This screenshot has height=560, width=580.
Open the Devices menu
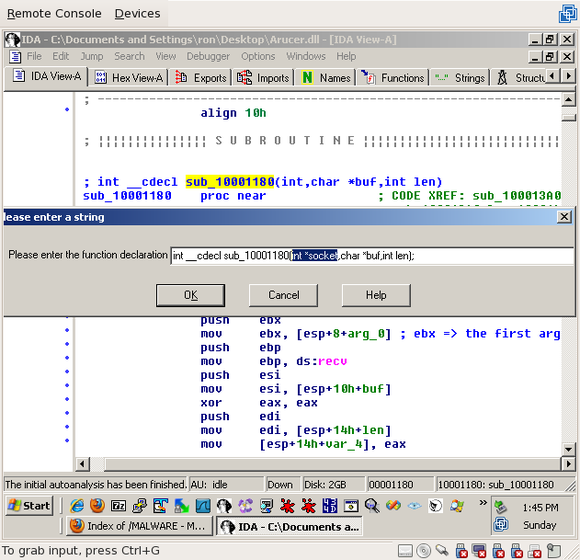(x=137, y=14)
